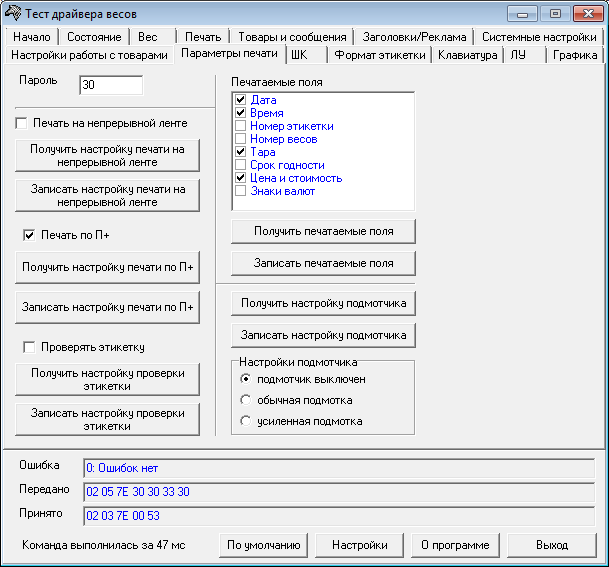
Task: Focus the Пароль input field
Action: [111, 85]
